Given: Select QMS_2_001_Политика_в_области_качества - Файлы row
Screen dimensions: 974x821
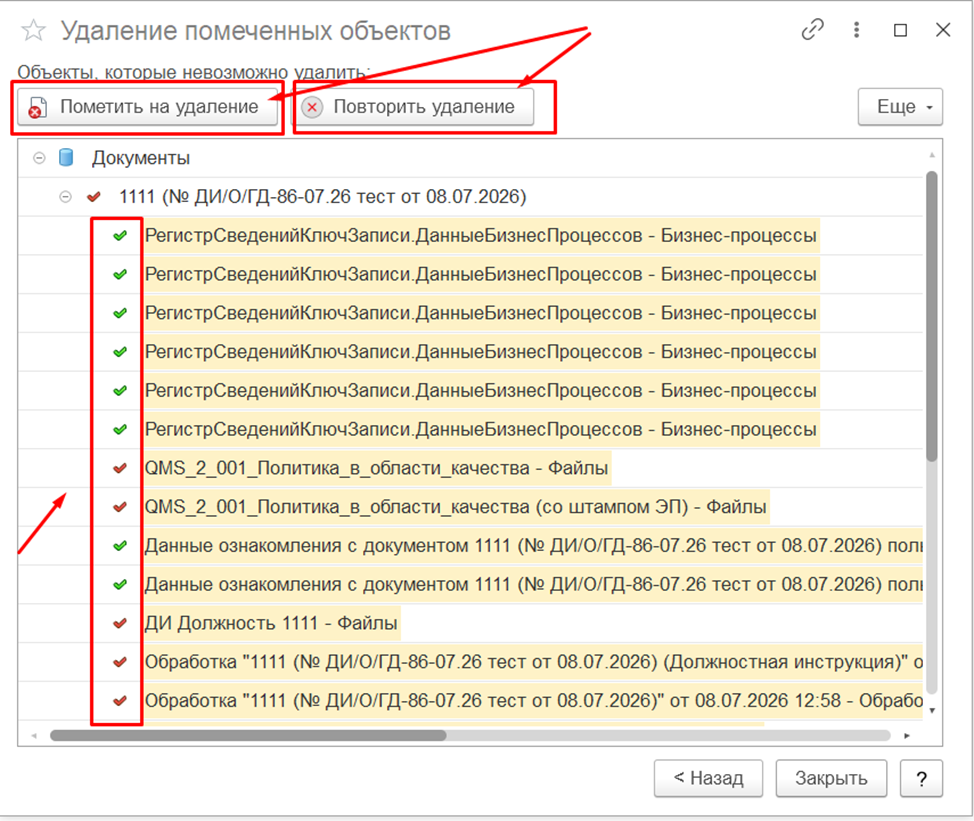Looking at the screenshot, I should 471,468.
